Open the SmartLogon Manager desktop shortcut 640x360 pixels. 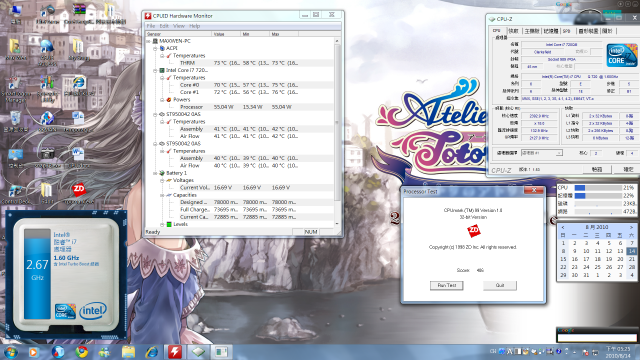point(16,88)
